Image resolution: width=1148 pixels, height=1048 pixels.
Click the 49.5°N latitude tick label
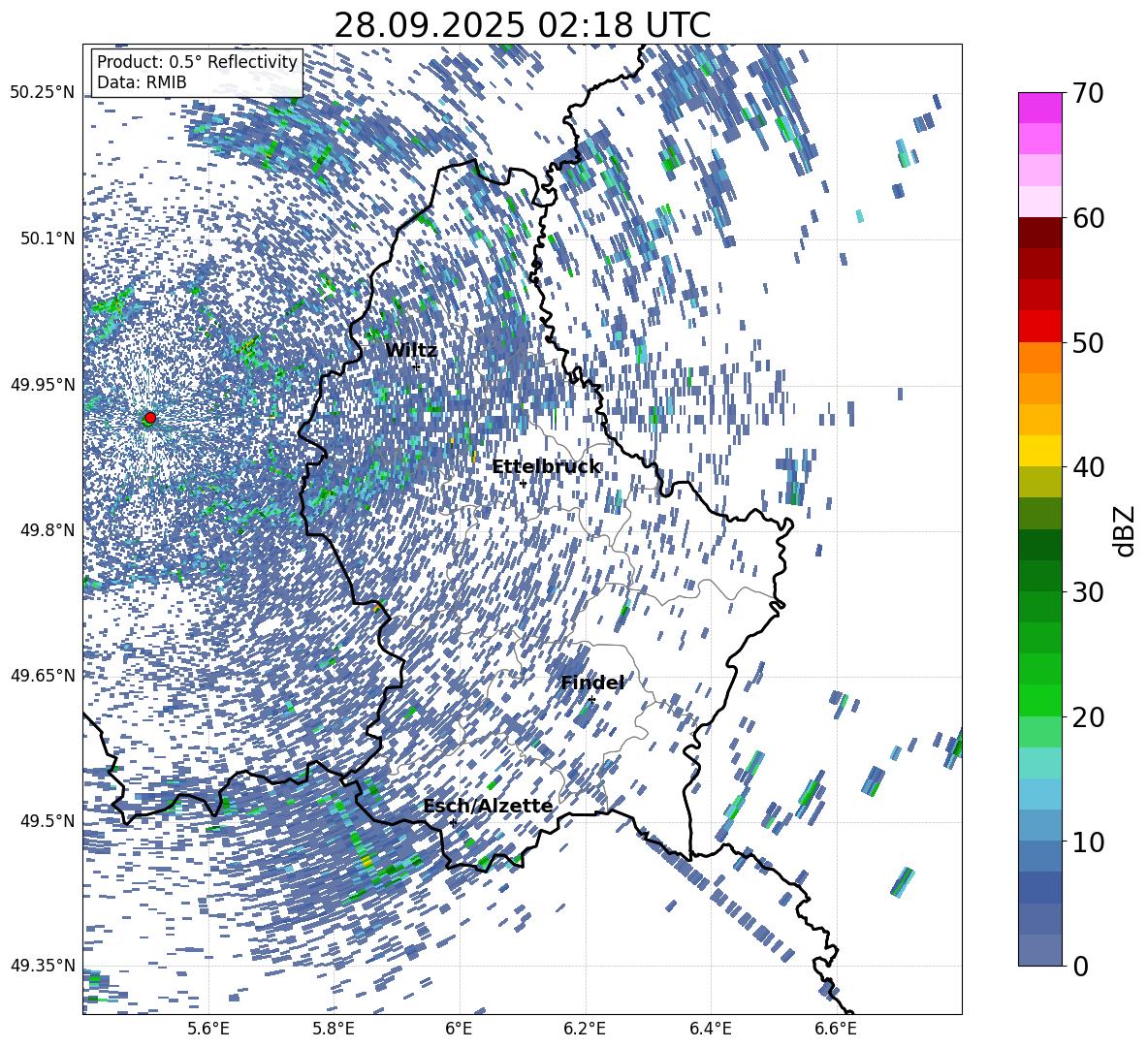pyautogui.click(x=48, y=820)
